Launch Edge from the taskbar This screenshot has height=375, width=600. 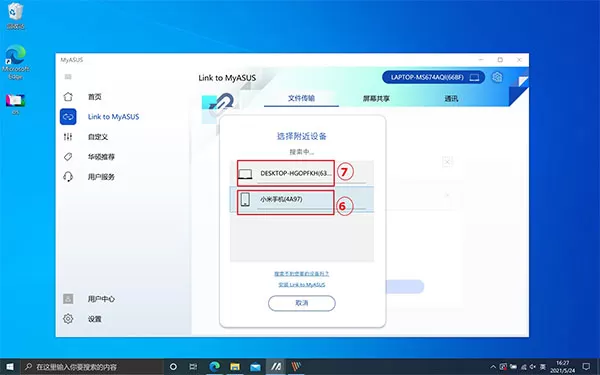pos(215,367)
